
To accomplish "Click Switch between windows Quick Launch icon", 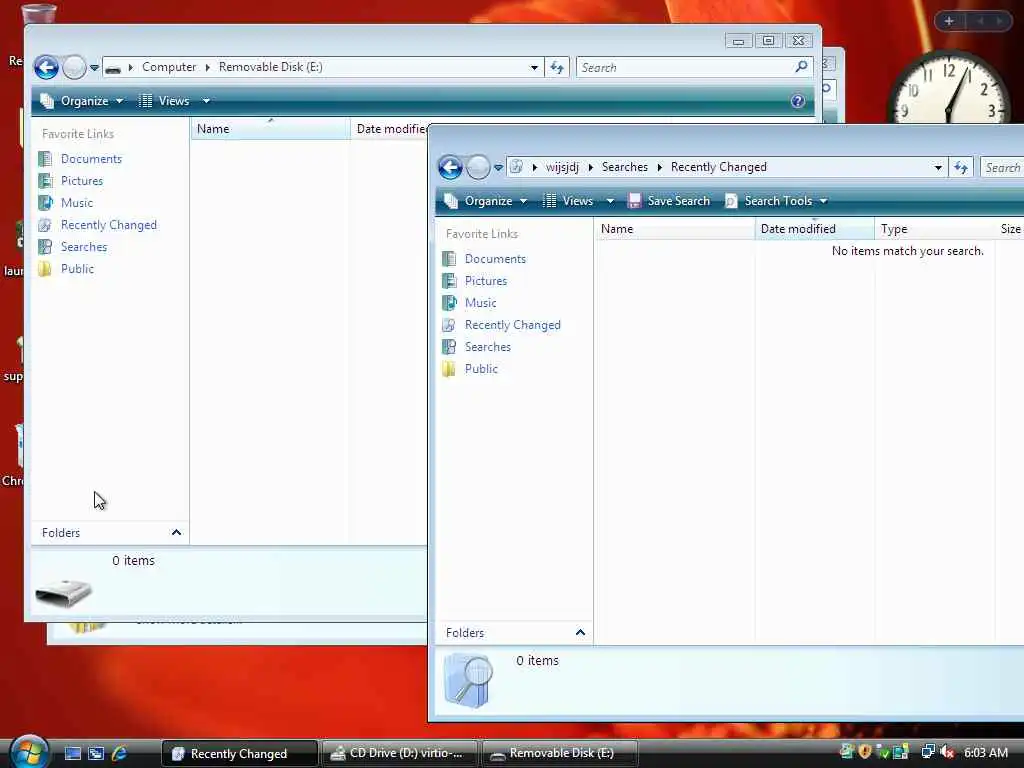I will (x=96, y=754).
